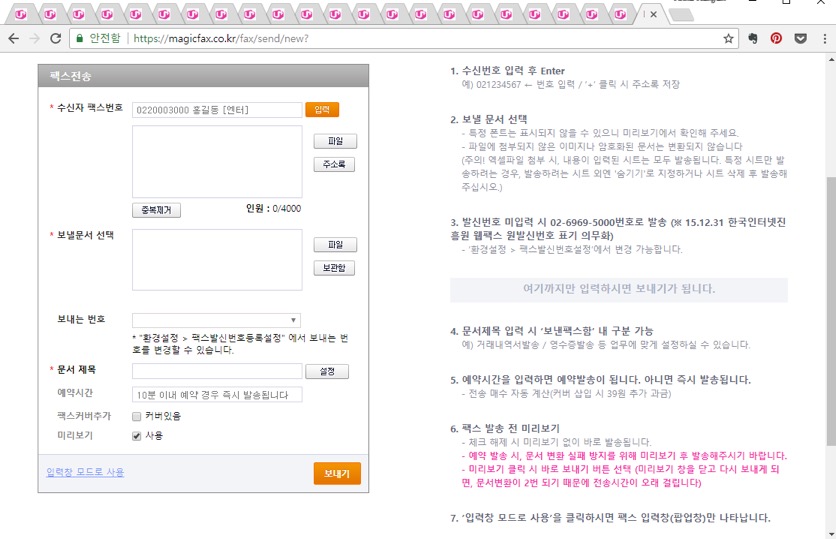
Task: Open 보관함 for document selection
Action: 334,268
